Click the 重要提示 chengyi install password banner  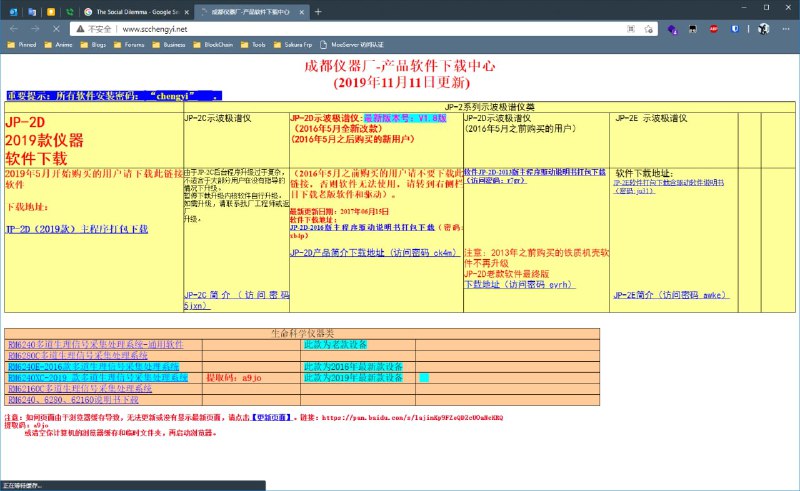(114, 95)
